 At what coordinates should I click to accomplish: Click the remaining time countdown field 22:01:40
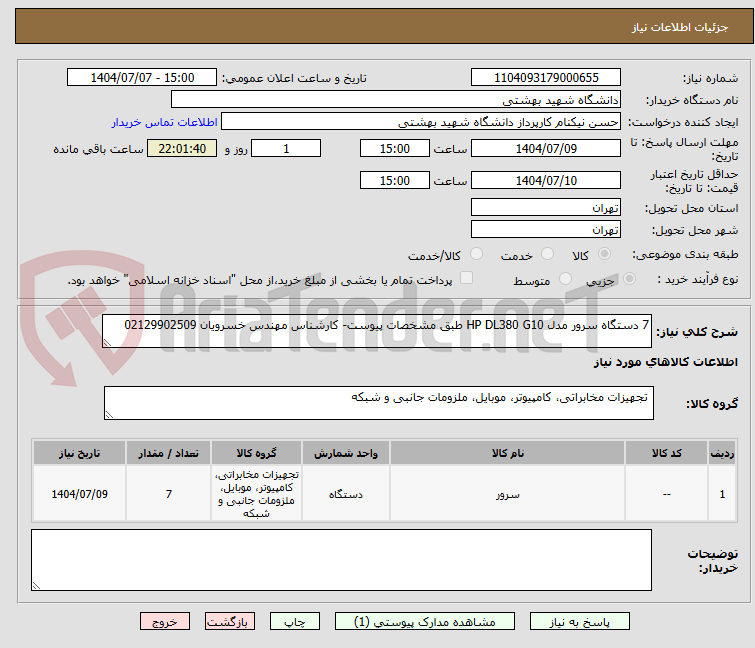182,149
